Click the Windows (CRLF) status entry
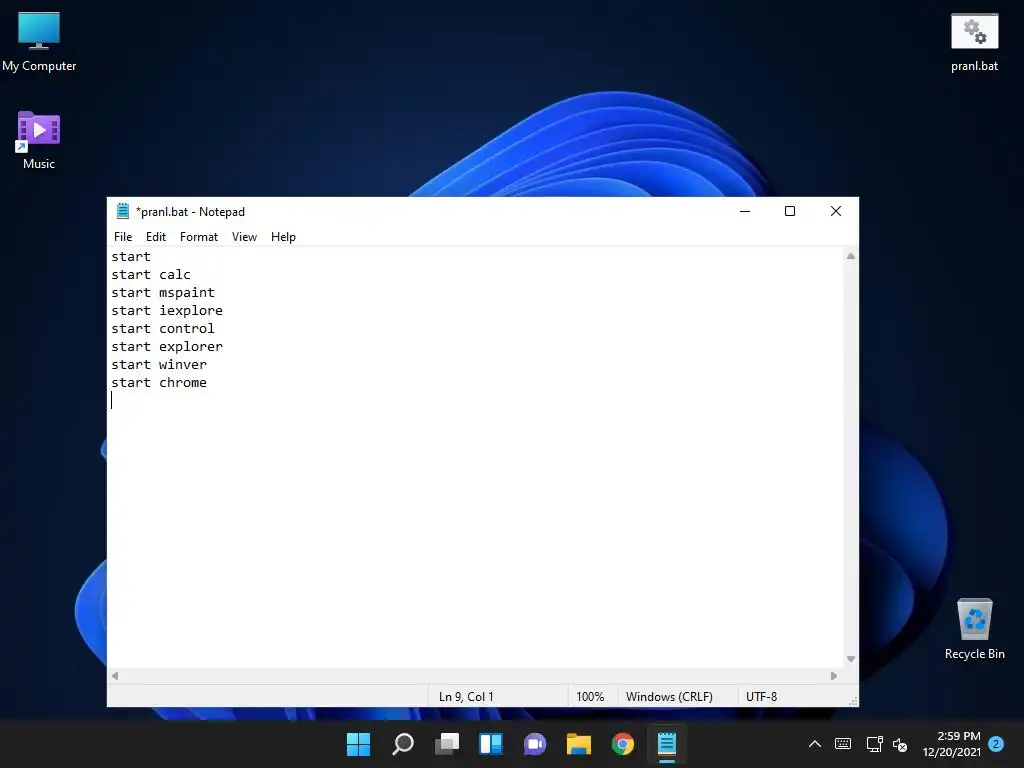This screenshot has height=768, width=1024. 669,697
